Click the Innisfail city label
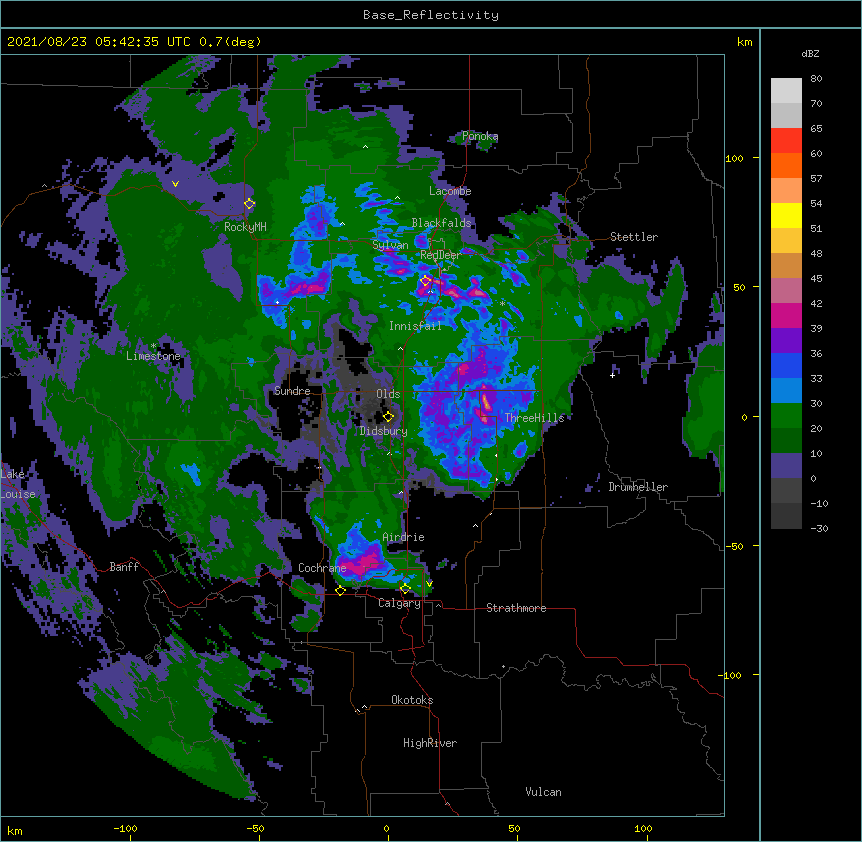 click(x=415, y=326)
